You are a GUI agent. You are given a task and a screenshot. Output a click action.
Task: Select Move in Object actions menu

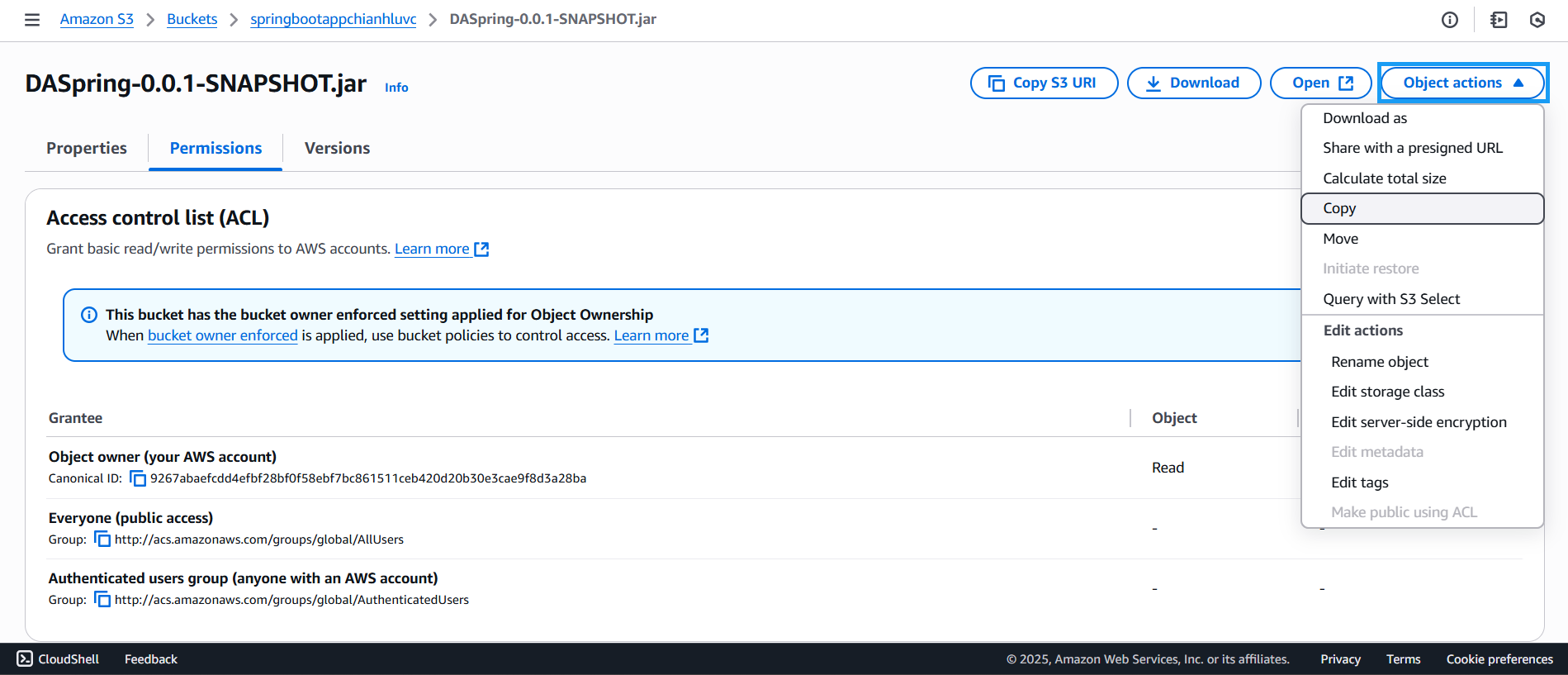tap(1423, 239)
